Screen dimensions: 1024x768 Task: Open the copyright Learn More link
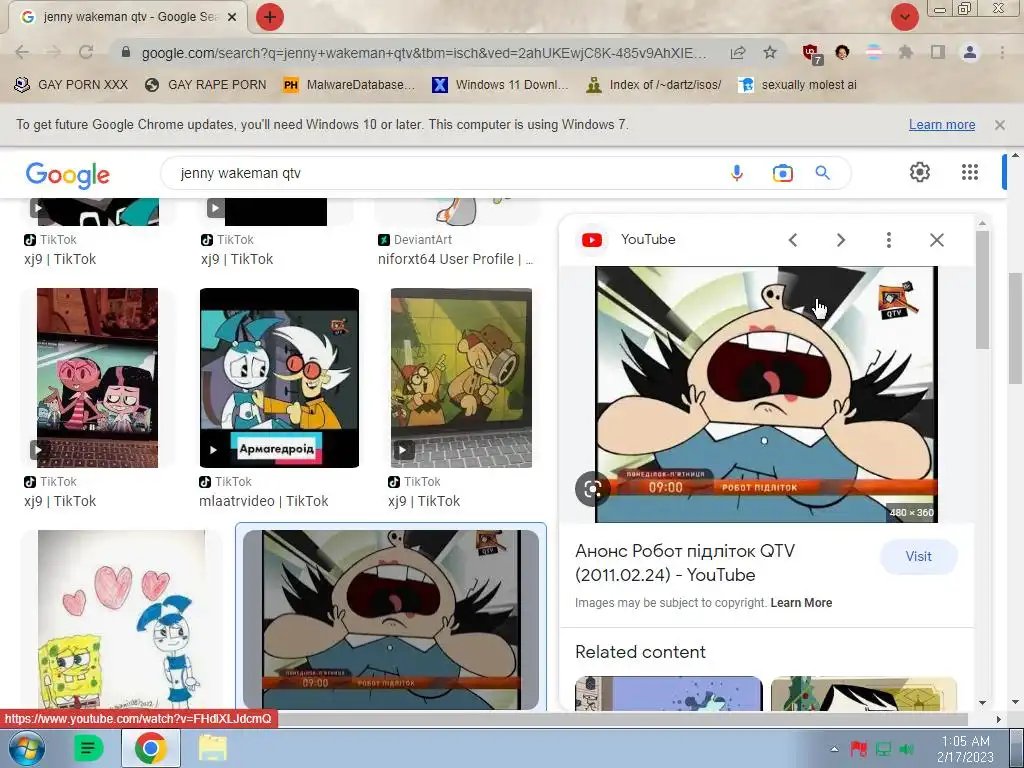pos(801,603)
